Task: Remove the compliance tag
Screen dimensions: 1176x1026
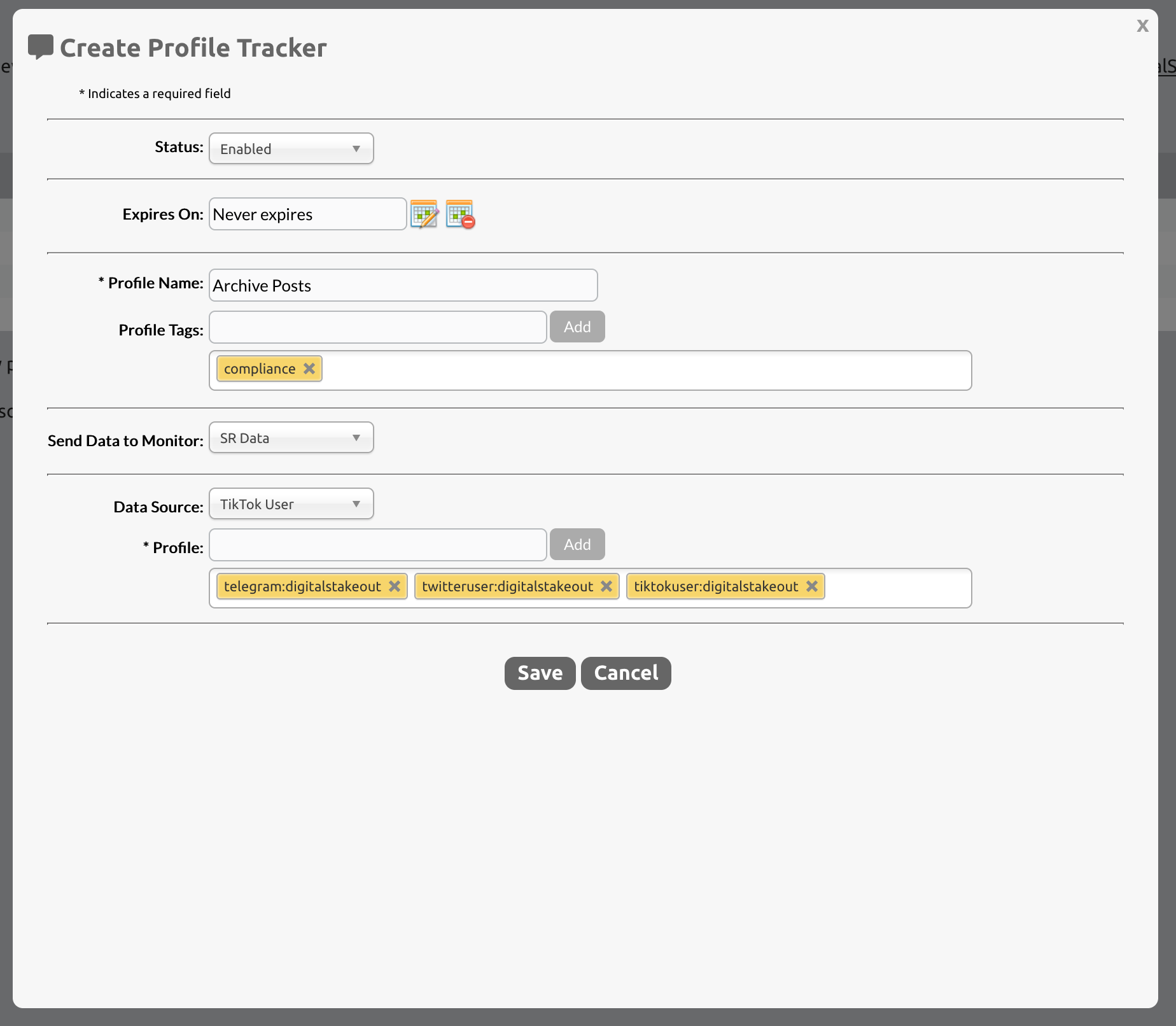Action: coord(309,368)
